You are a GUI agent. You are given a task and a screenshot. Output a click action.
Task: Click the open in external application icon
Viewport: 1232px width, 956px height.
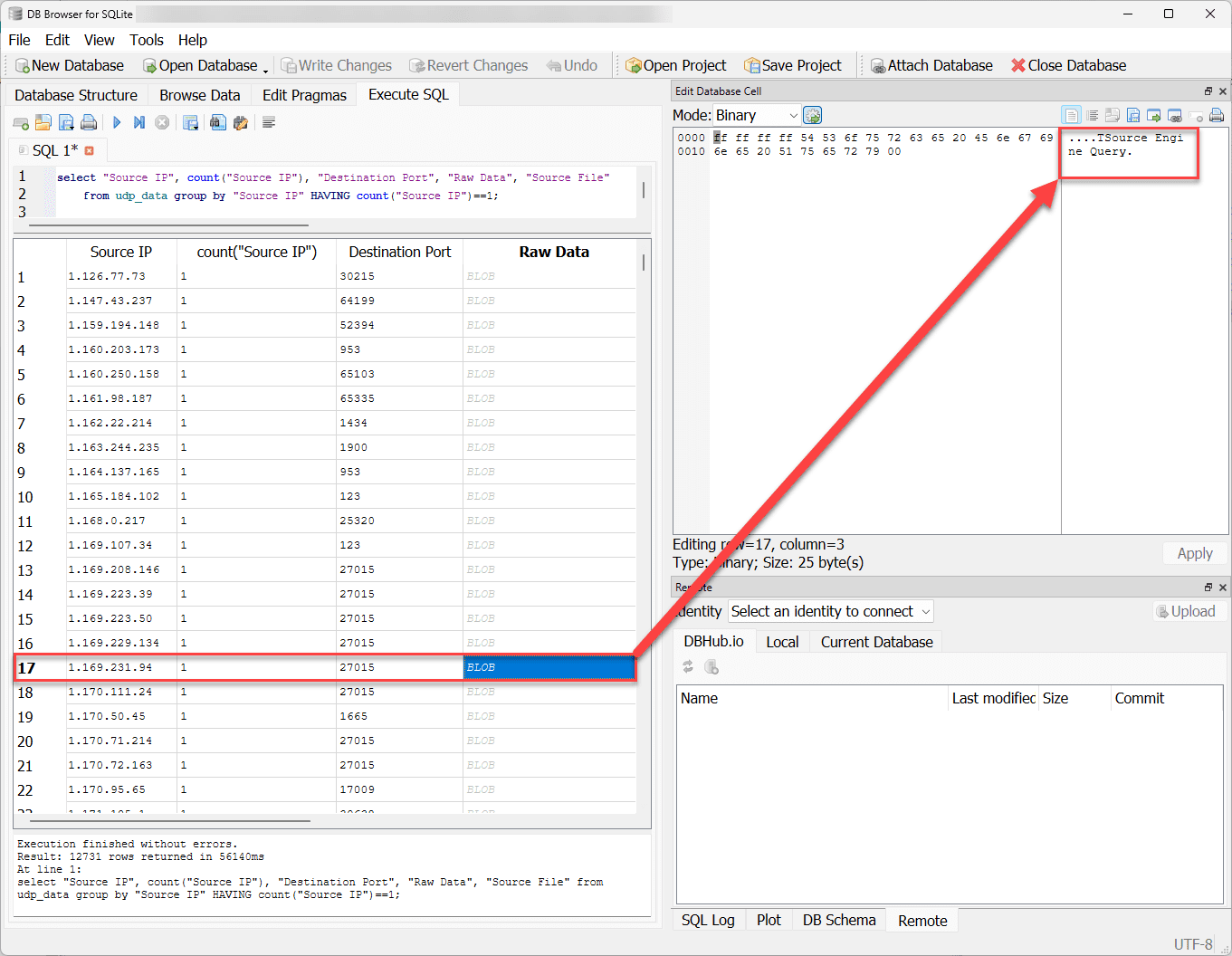(x=1154, y=116)
